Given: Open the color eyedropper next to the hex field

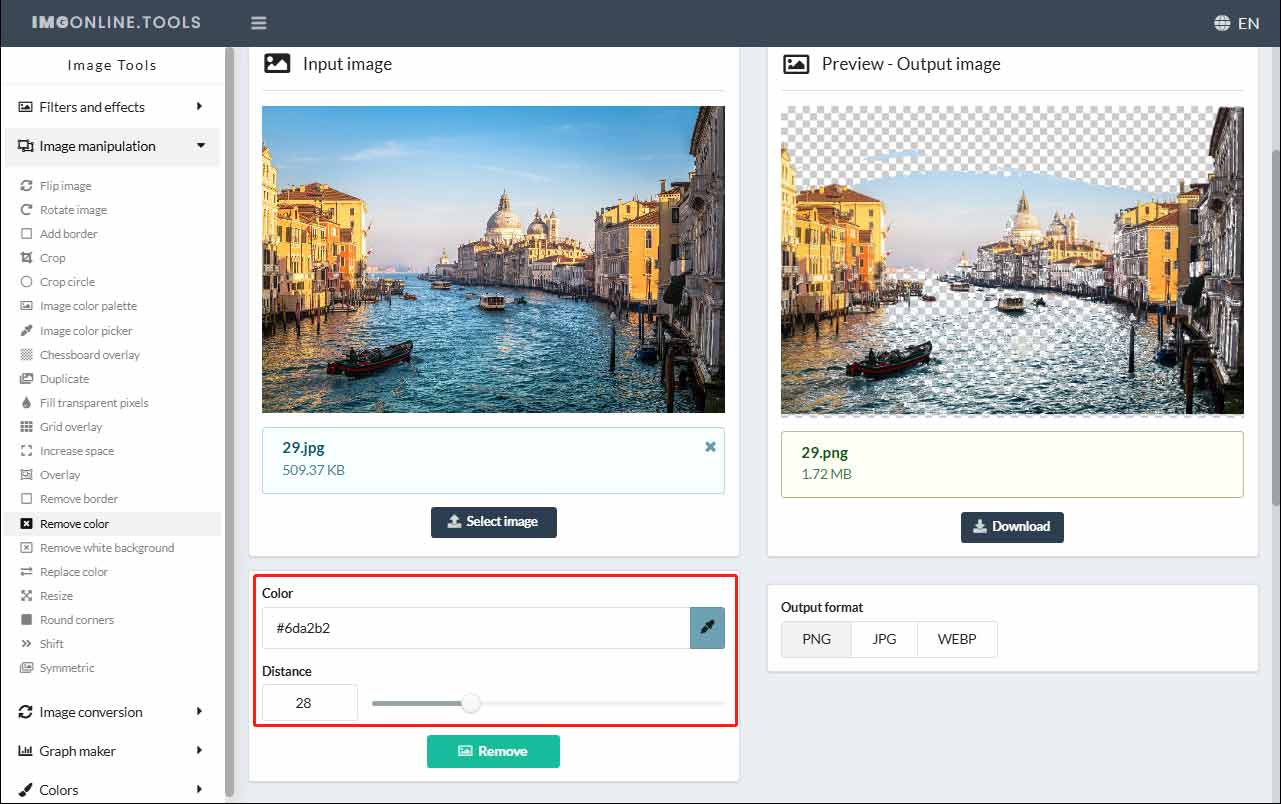Looking at the screenshot, I should [707, 628].
